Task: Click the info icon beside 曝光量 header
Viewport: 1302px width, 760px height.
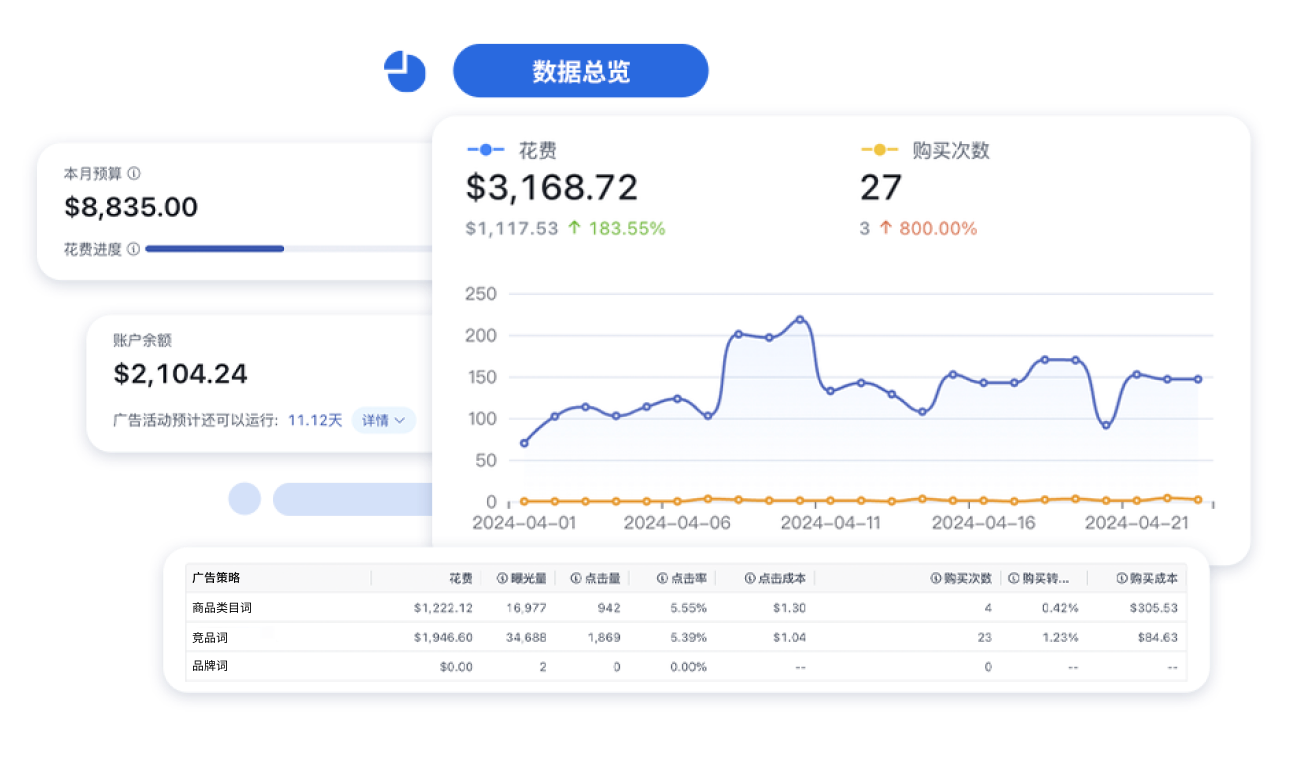Action: [502, 578]
